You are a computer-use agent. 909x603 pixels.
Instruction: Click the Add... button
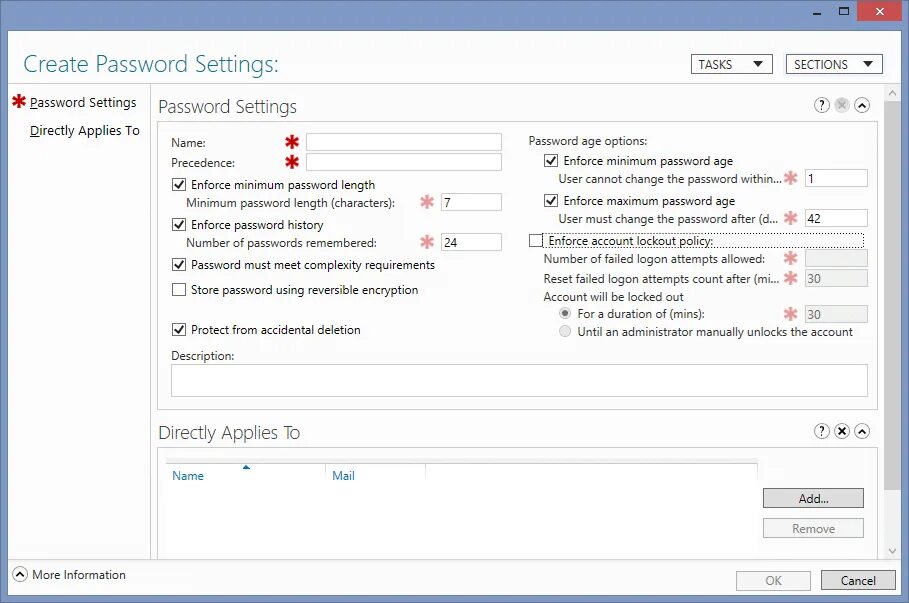click(x=813, y=498)
